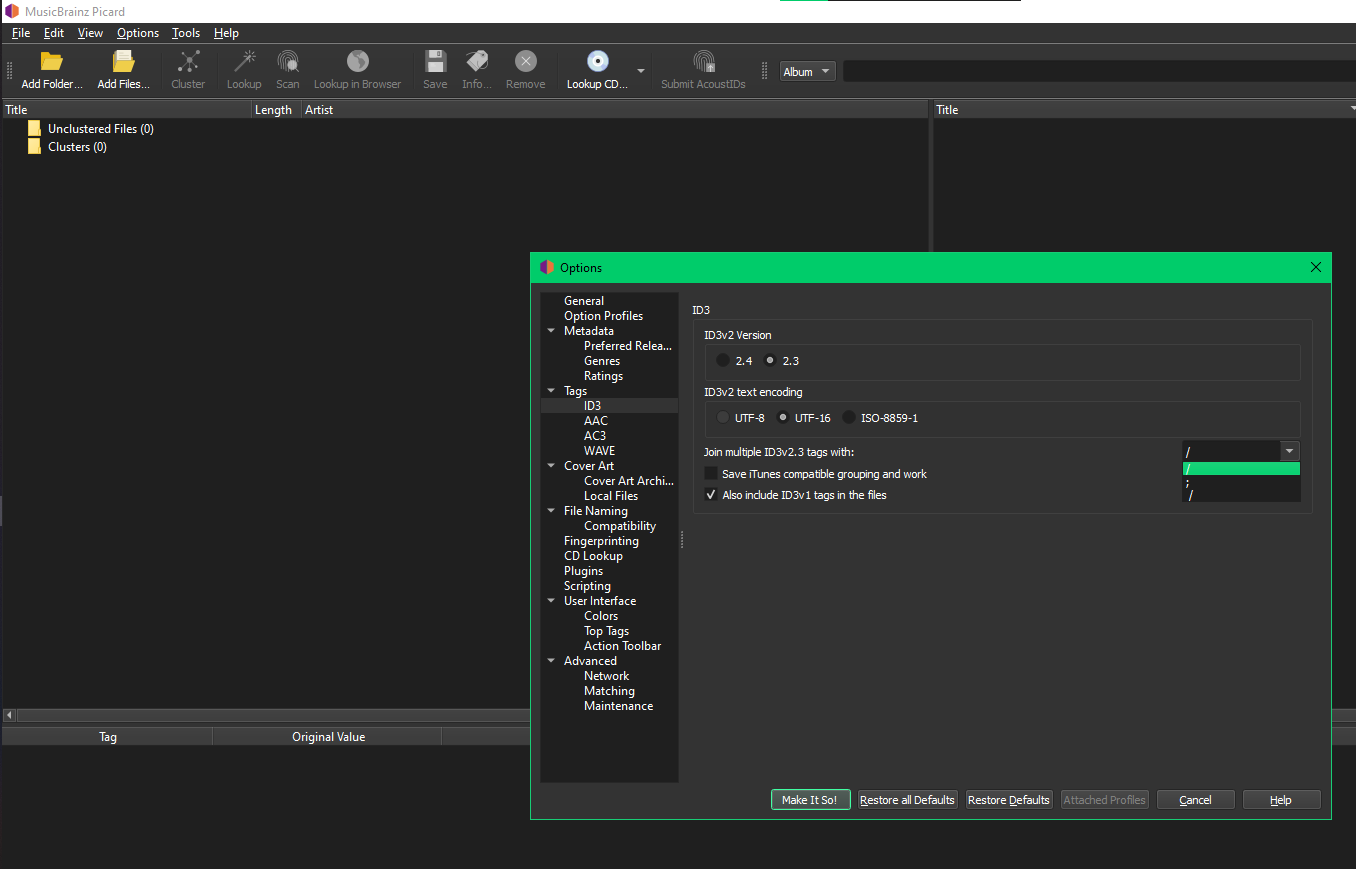The image size is (1356, 869).
Task: Click the main window search field
Action: click(1099, 71)
